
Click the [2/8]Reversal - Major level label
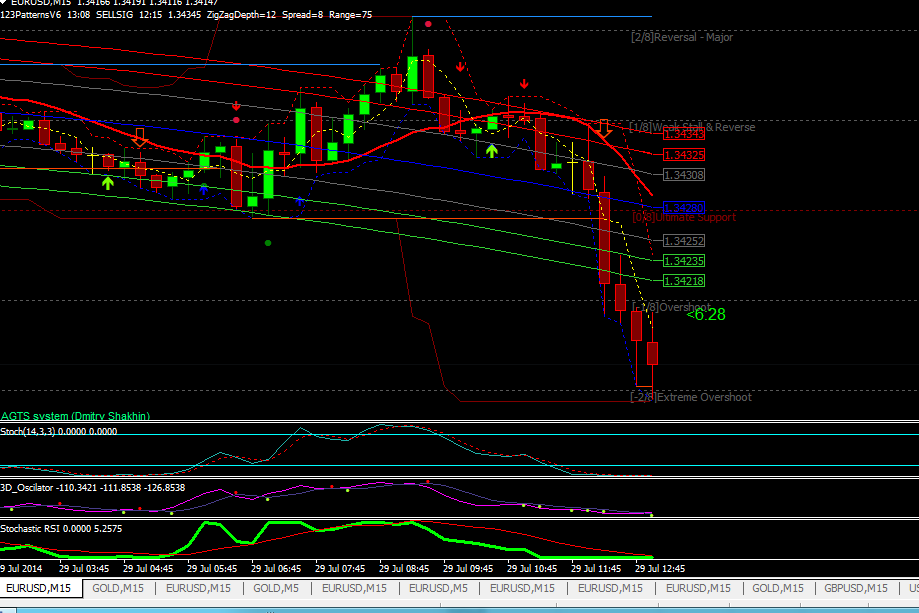(682, 37)
